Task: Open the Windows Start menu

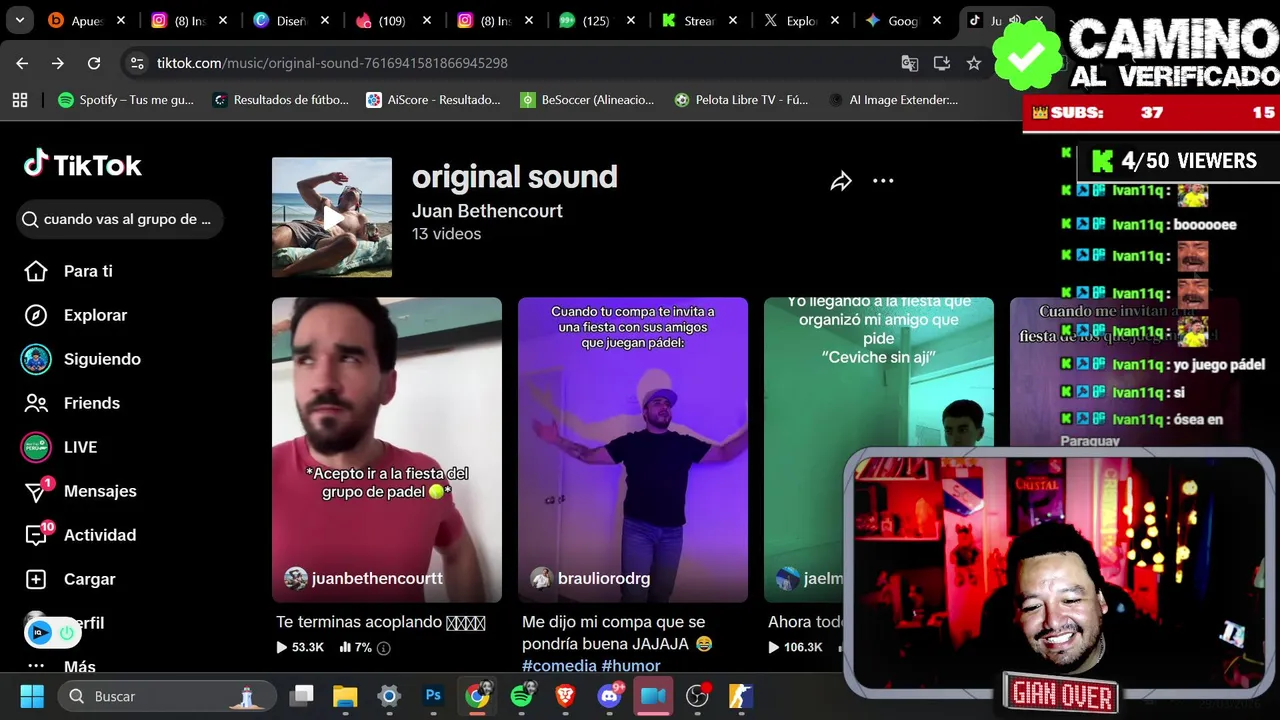Action: coord(32,696)
